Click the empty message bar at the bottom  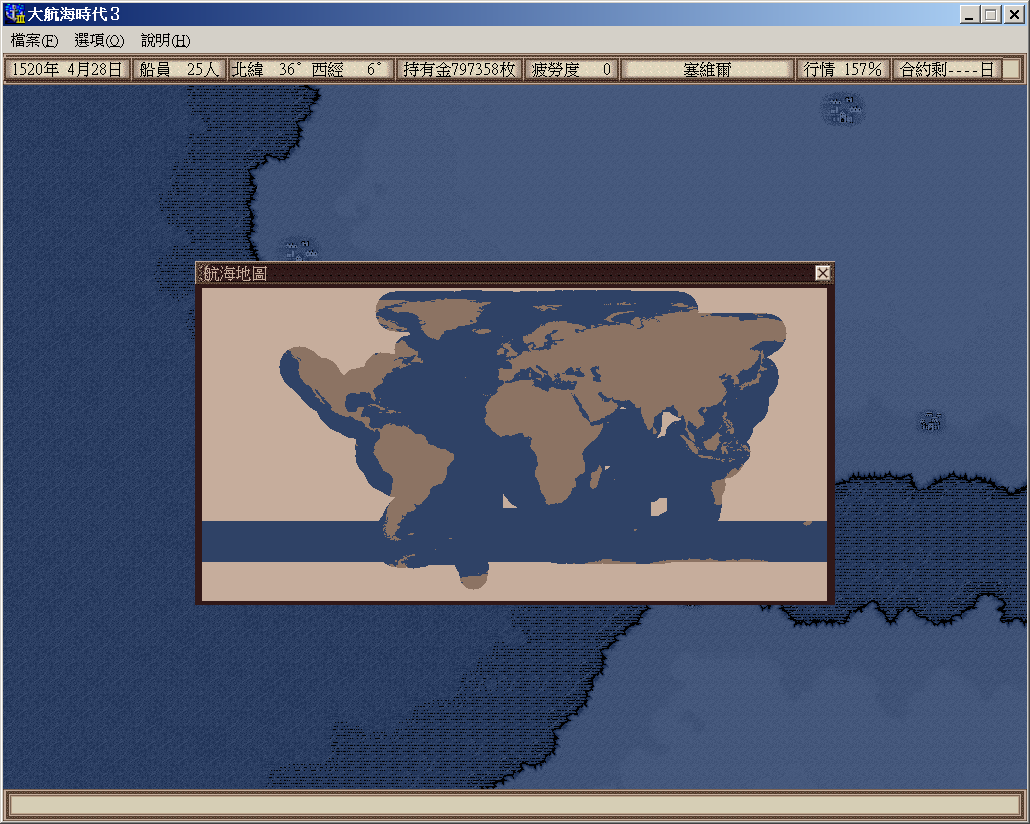(514, 805)
